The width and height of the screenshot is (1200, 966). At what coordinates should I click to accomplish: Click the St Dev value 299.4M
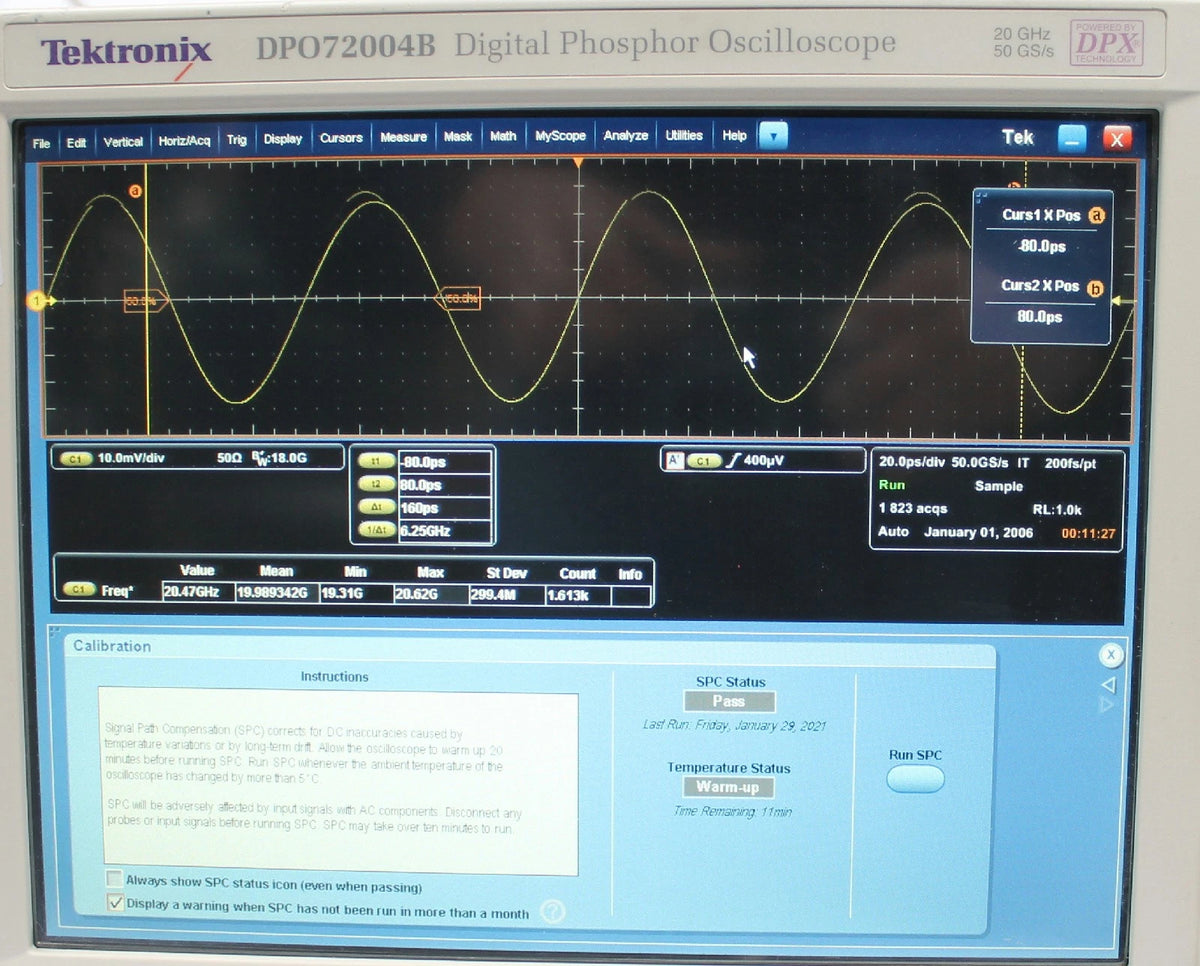pyautogui.click(x=505, y=594)
